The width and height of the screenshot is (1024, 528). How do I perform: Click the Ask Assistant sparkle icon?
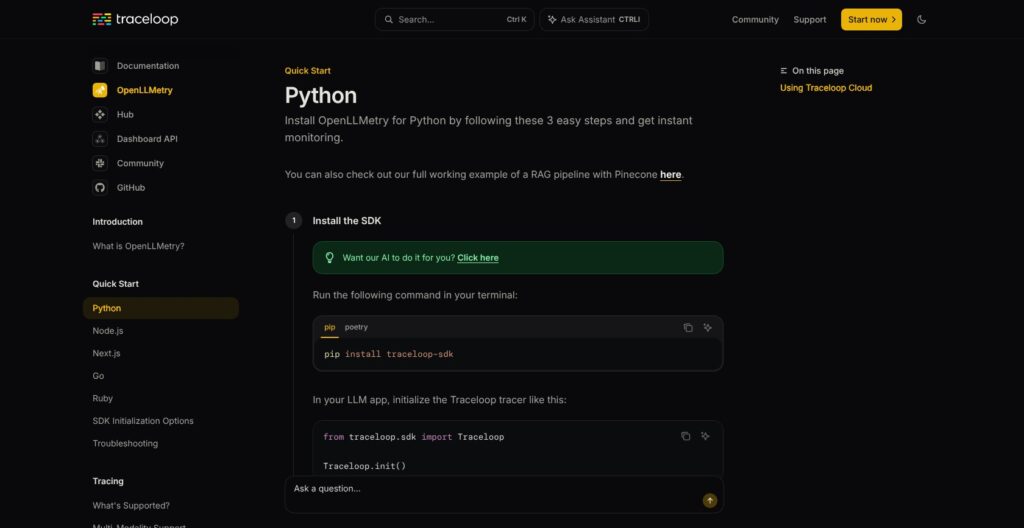(x=552, y=20)
